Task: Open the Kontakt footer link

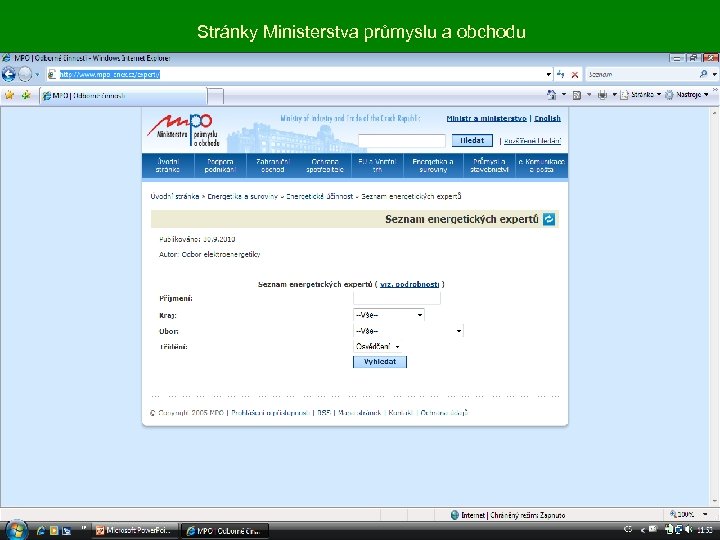Action: 401,413
